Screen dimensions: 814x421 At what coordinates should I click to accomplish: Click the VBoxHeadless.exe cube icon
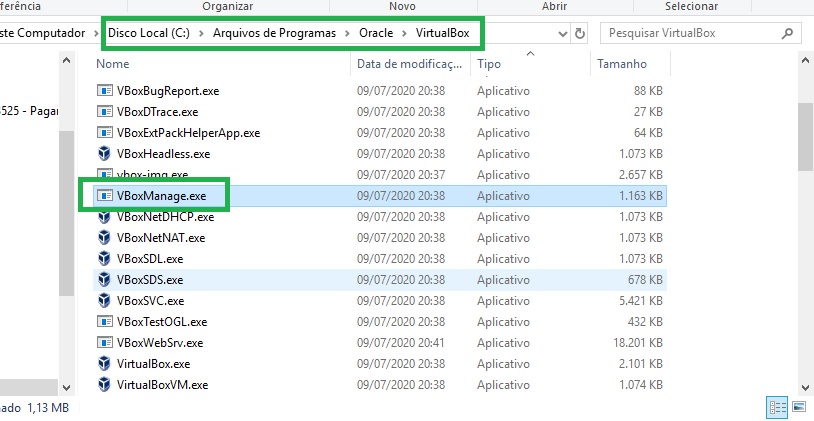pyautogui.click(x=105, y=154)
